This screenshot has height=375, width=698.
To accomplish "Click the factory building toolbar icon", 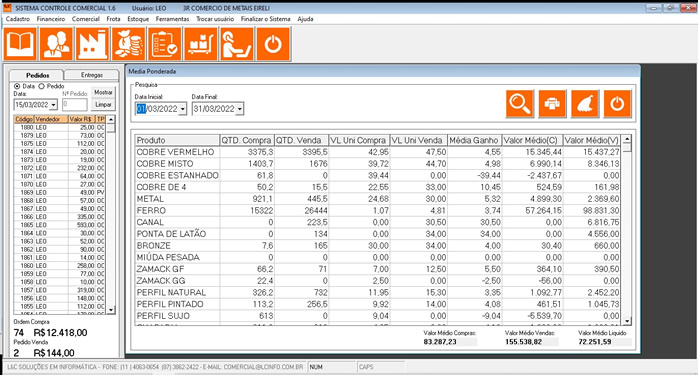I will (x=92, y=44).
